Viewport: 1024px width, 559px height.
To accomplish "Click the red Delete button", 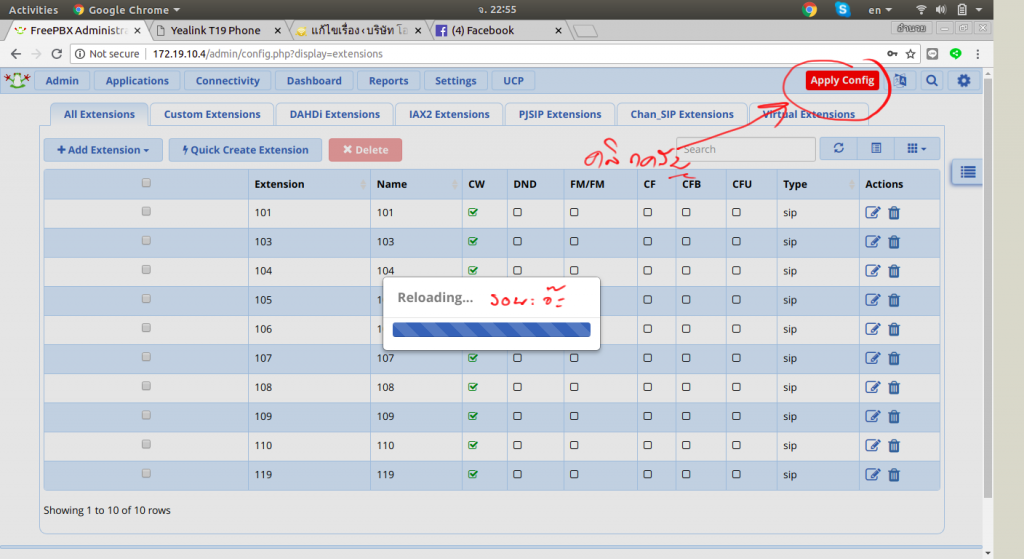I will [365, 150].
